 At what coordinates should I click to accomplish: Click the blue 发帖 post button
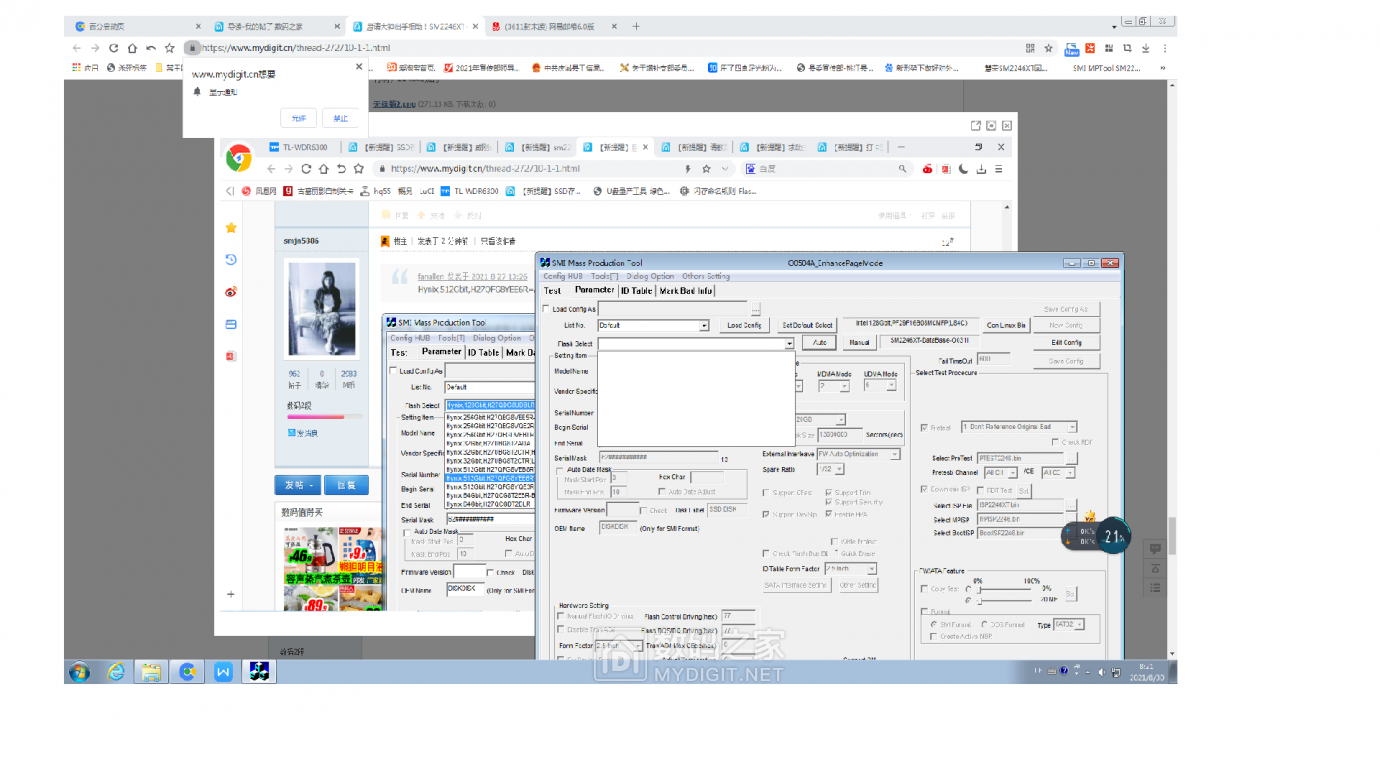[x=298, y=485]
